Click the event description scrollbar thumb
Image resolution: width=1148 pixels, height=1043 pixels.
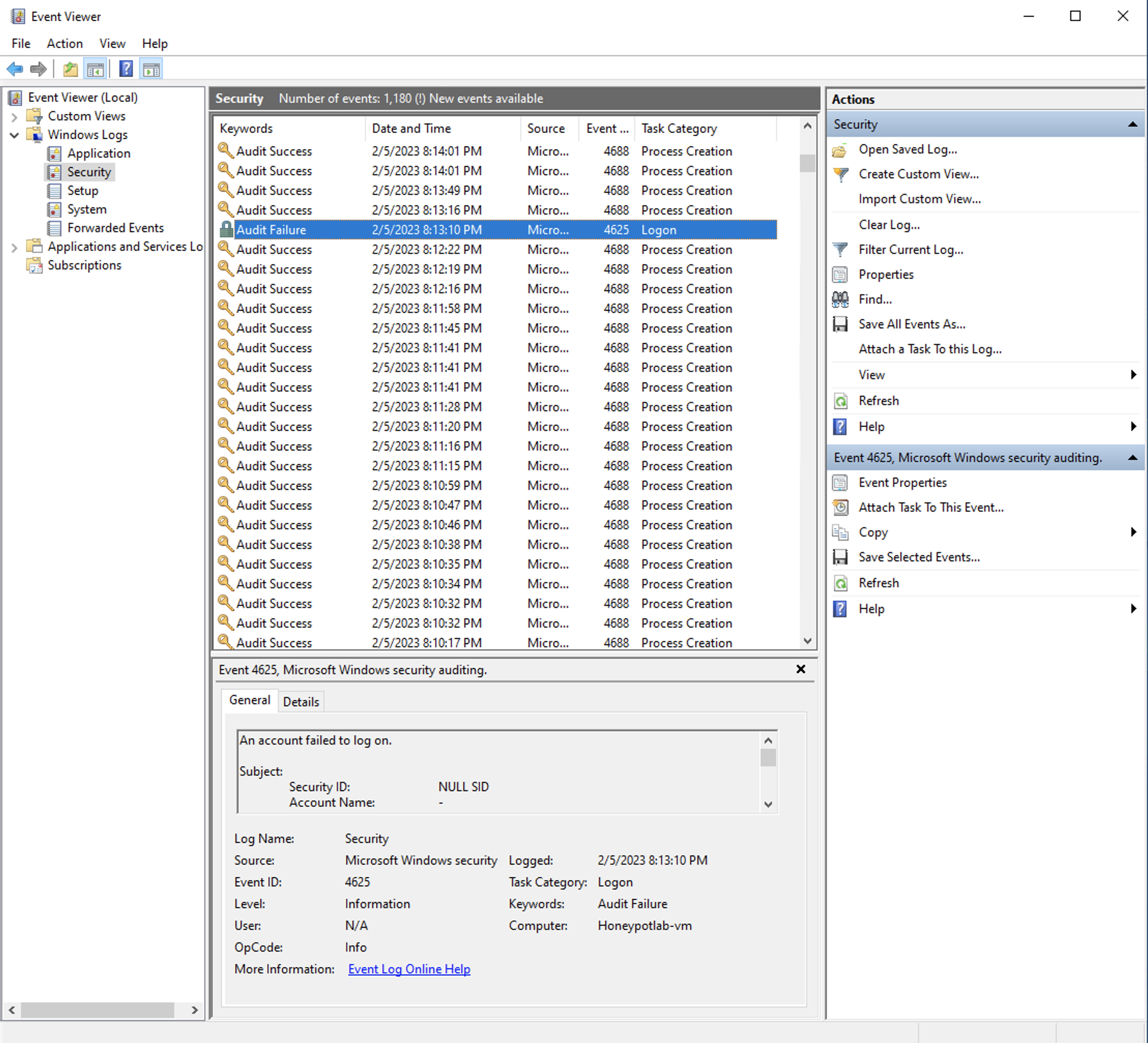[768, 758]
